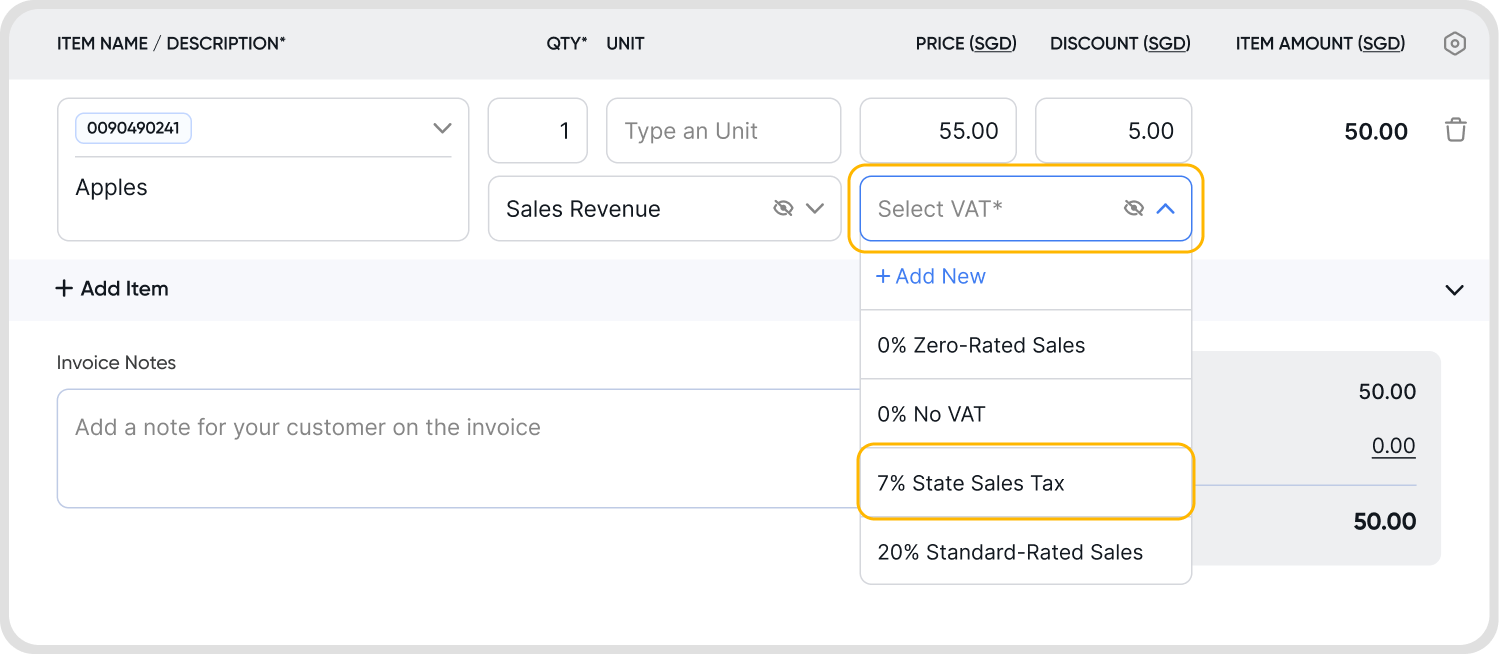Click the quantity field showing 1
This screenshot has height=654, width=1499.
pos(537,131)
